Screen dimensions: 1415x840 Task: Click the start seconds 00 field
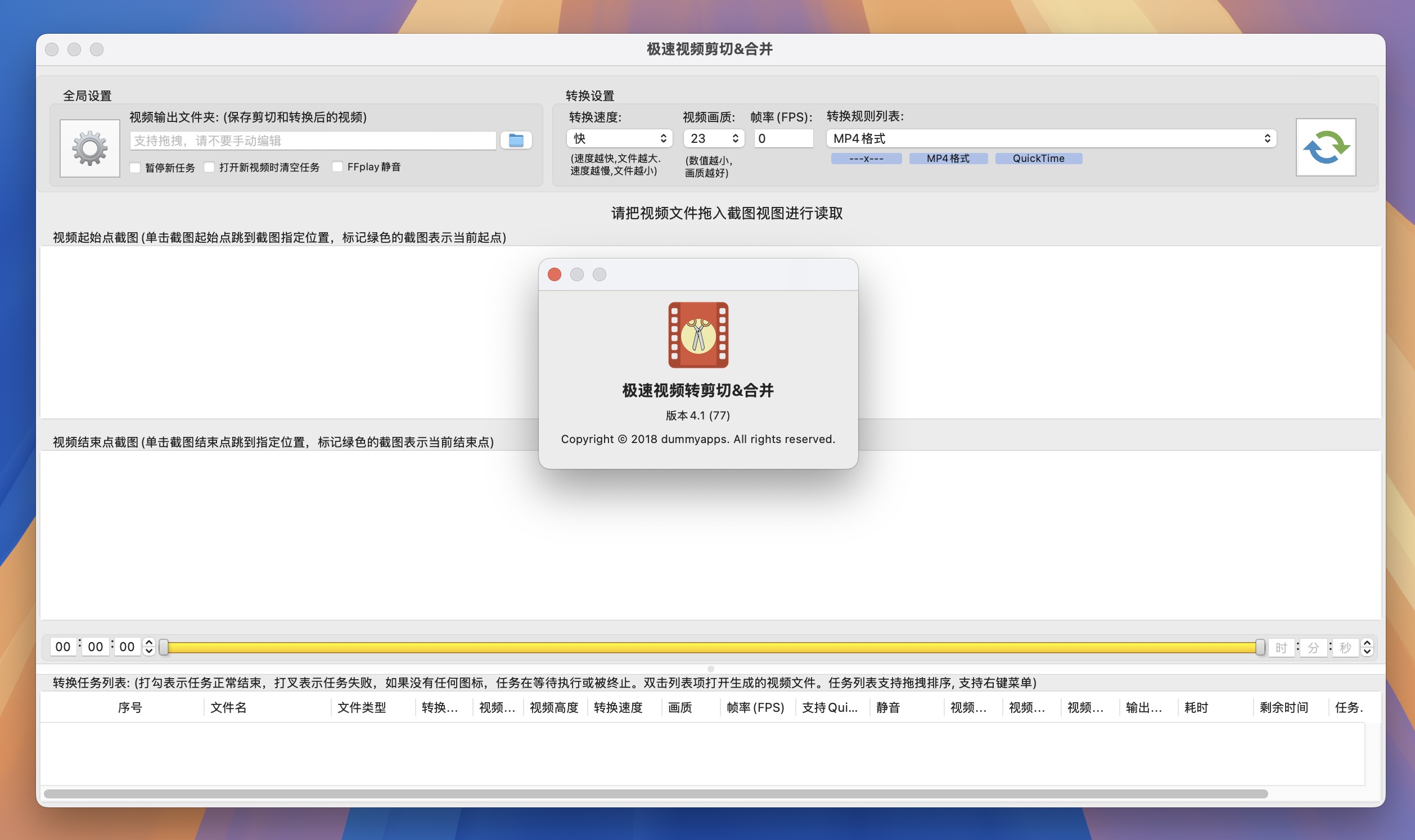click(x=127, y=647)
